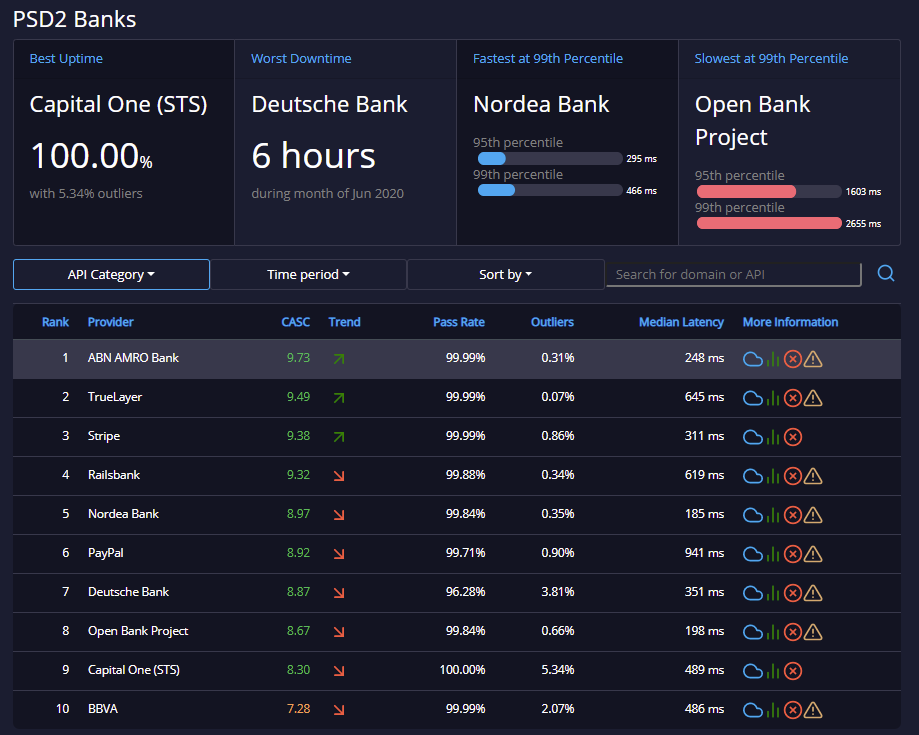
Task: Click Open Bank Project 99th percentile red bar
Action: pyautogui.click(x=769, y=223)
